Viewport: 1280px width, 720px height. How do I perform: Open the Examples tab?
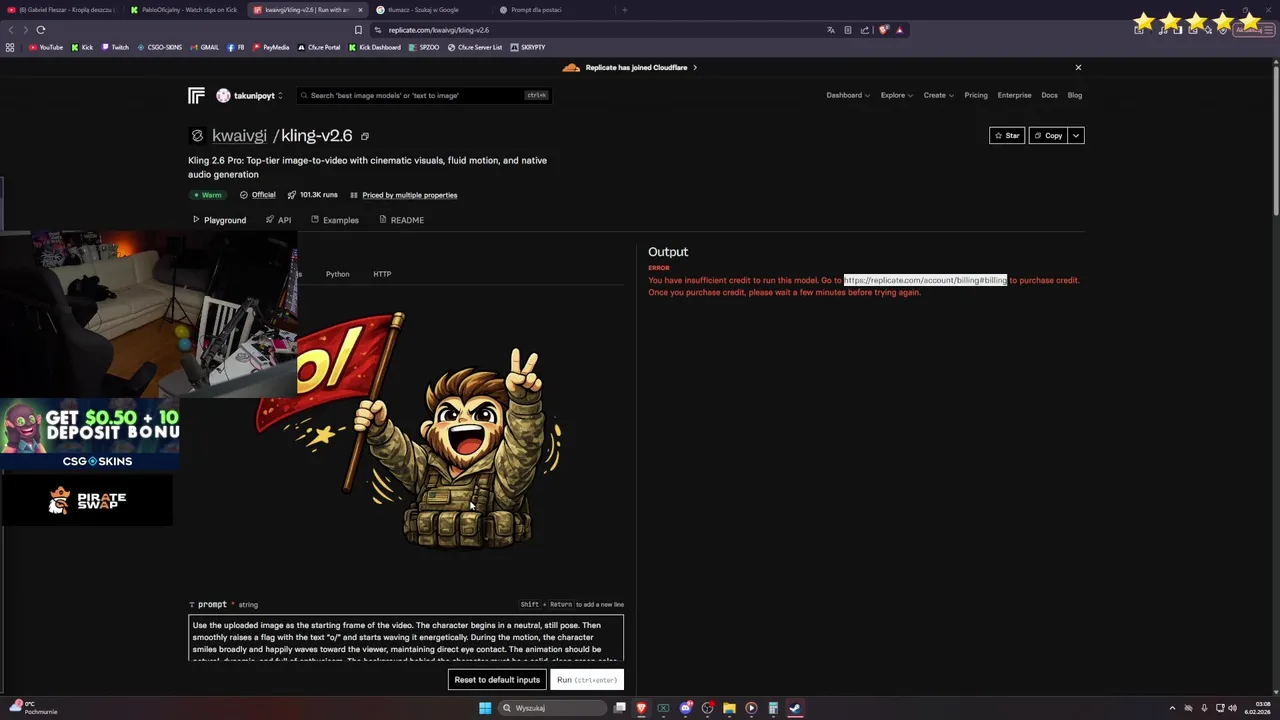[x=334, y=220]
